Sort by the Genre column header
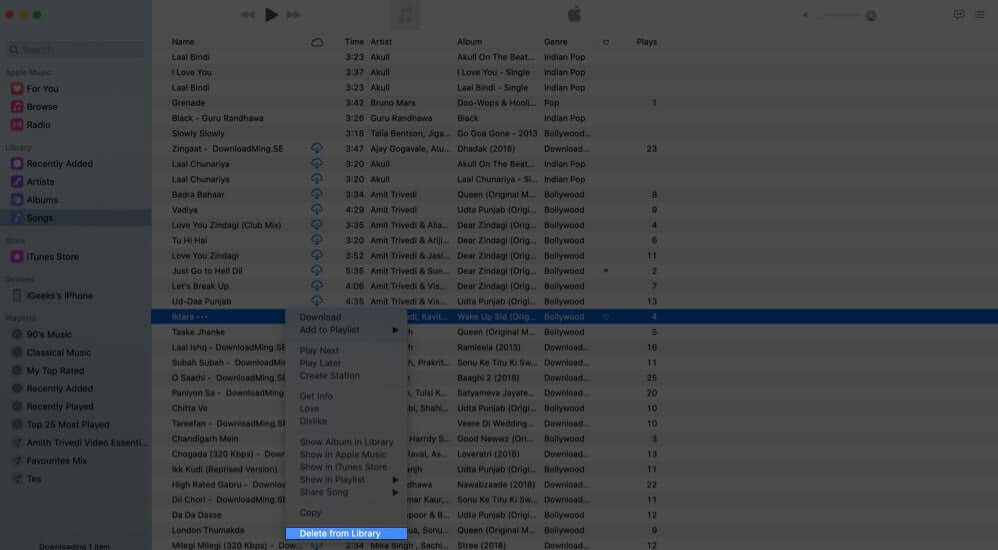998x550 pixels. click(x=556, y=42)
